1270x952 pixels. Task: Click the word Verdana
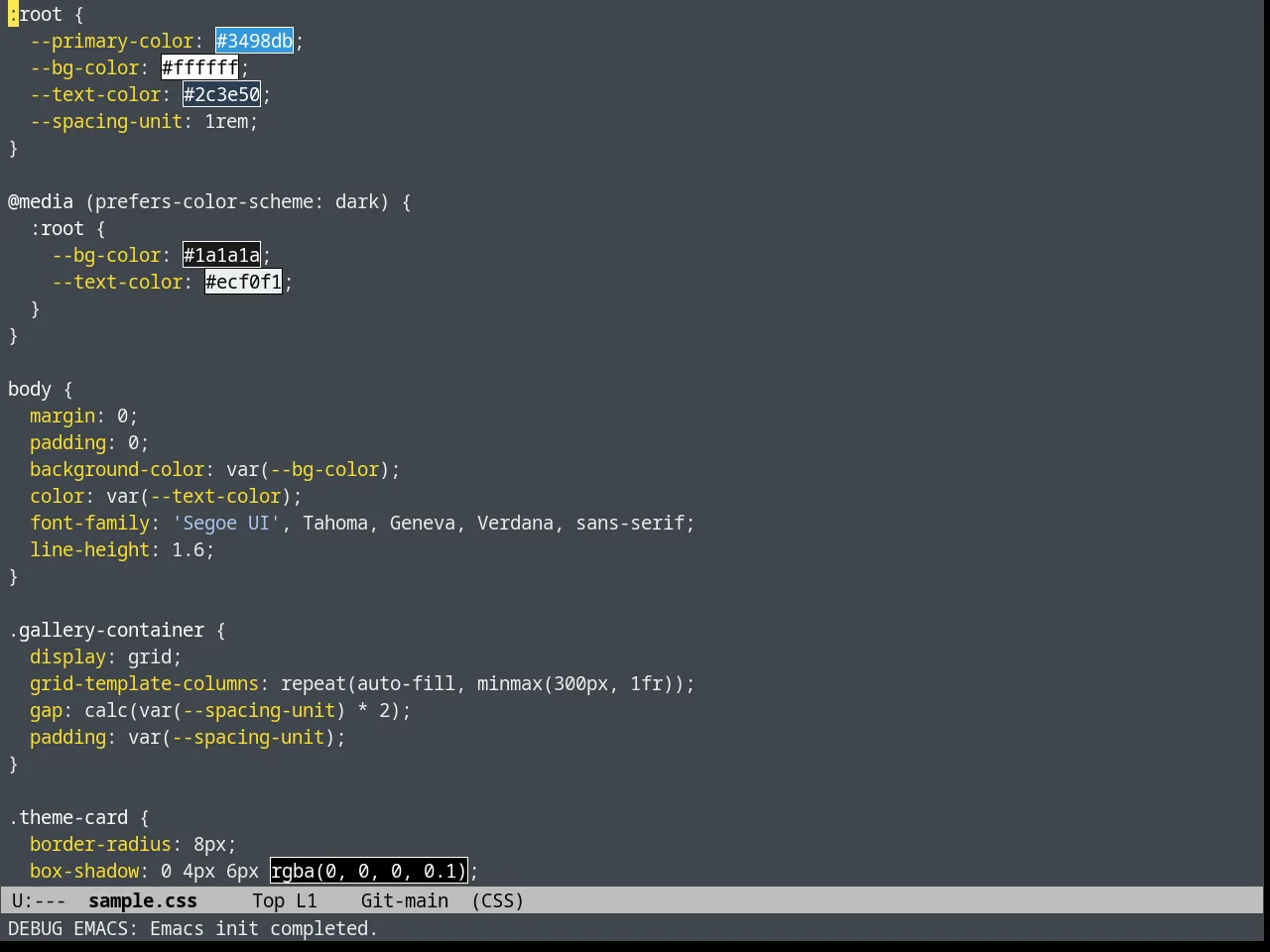pos(515,523)
